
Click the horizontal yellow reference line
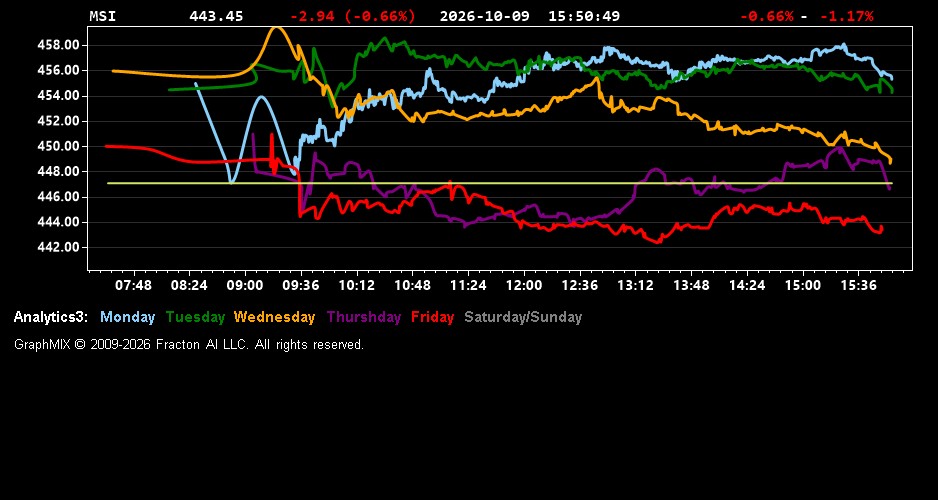(x=500, y=183)
